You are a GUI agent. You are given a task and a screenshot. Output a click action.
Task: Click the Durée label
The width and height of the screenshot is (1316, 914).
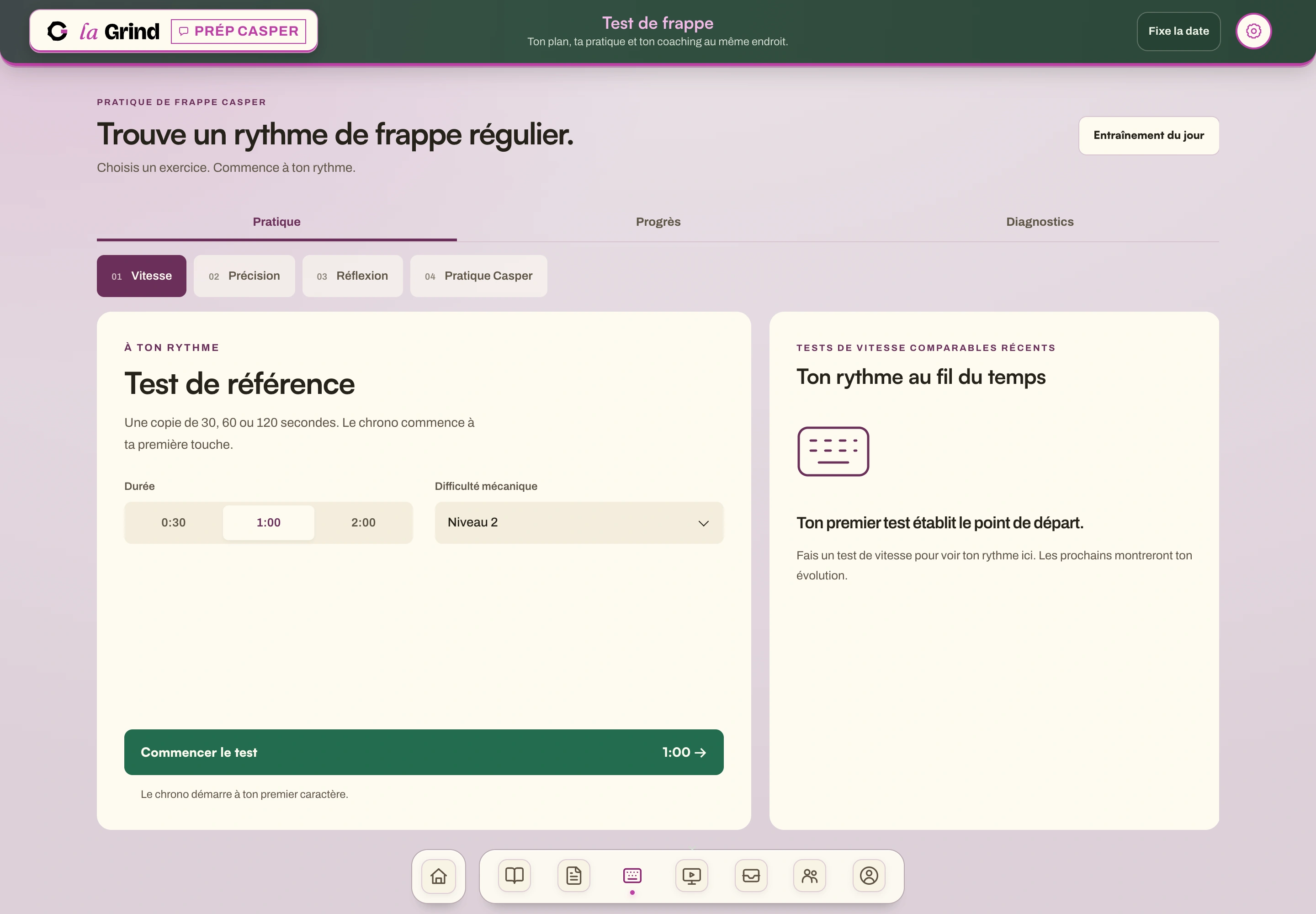(139, 486)
